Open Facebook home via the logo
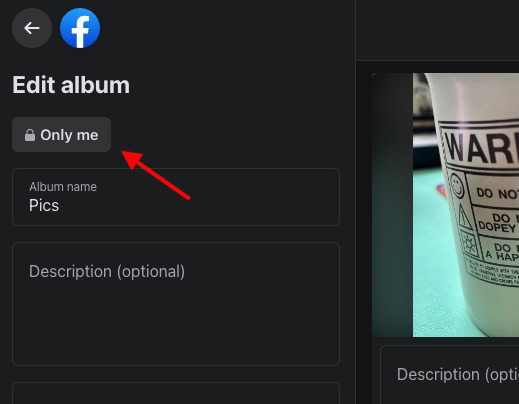 click(x=80, y=28)
